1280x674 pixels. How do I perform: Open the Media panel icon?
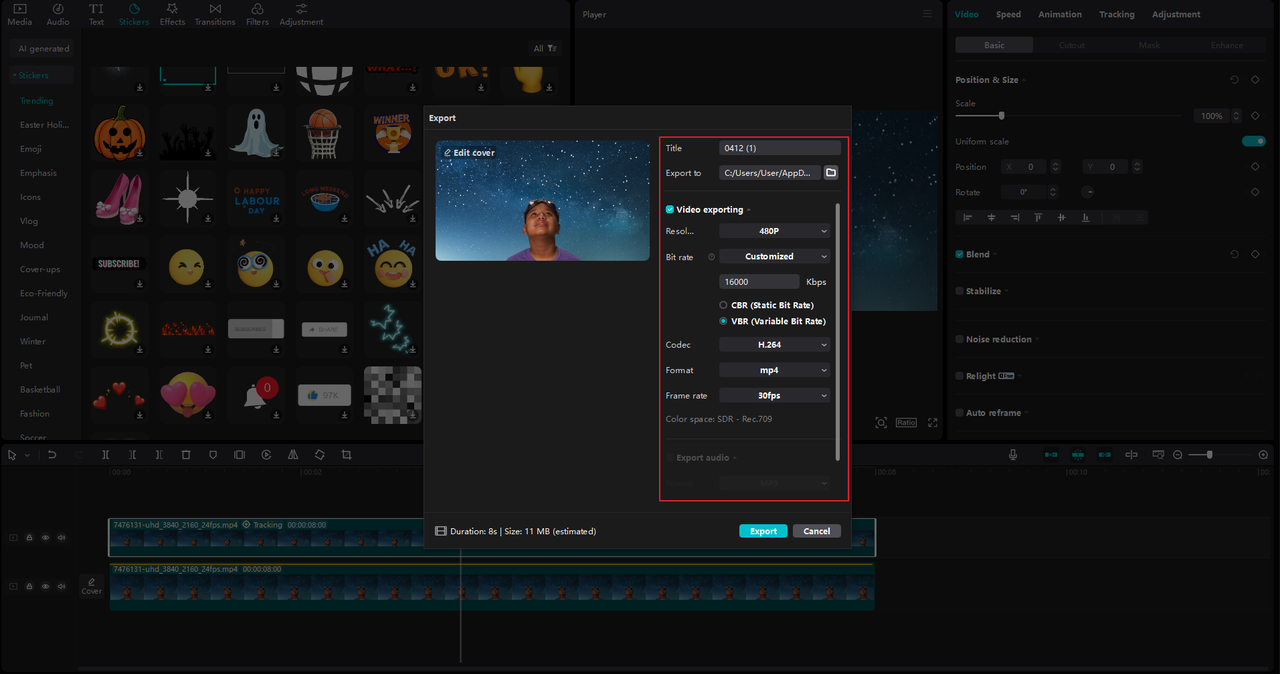tap(19, 14)
